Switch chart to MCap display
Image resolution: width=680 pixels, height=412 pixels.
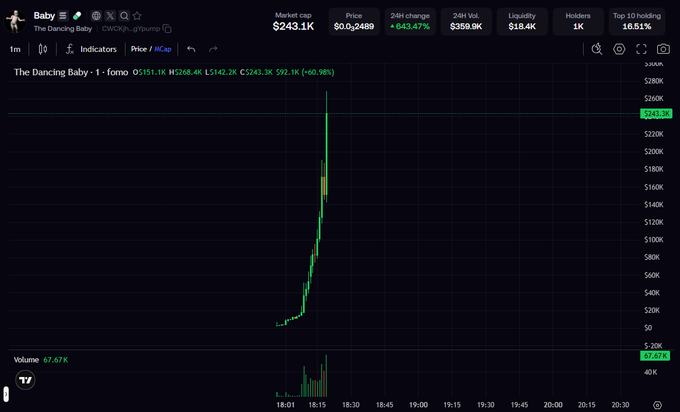click(163, 49)
